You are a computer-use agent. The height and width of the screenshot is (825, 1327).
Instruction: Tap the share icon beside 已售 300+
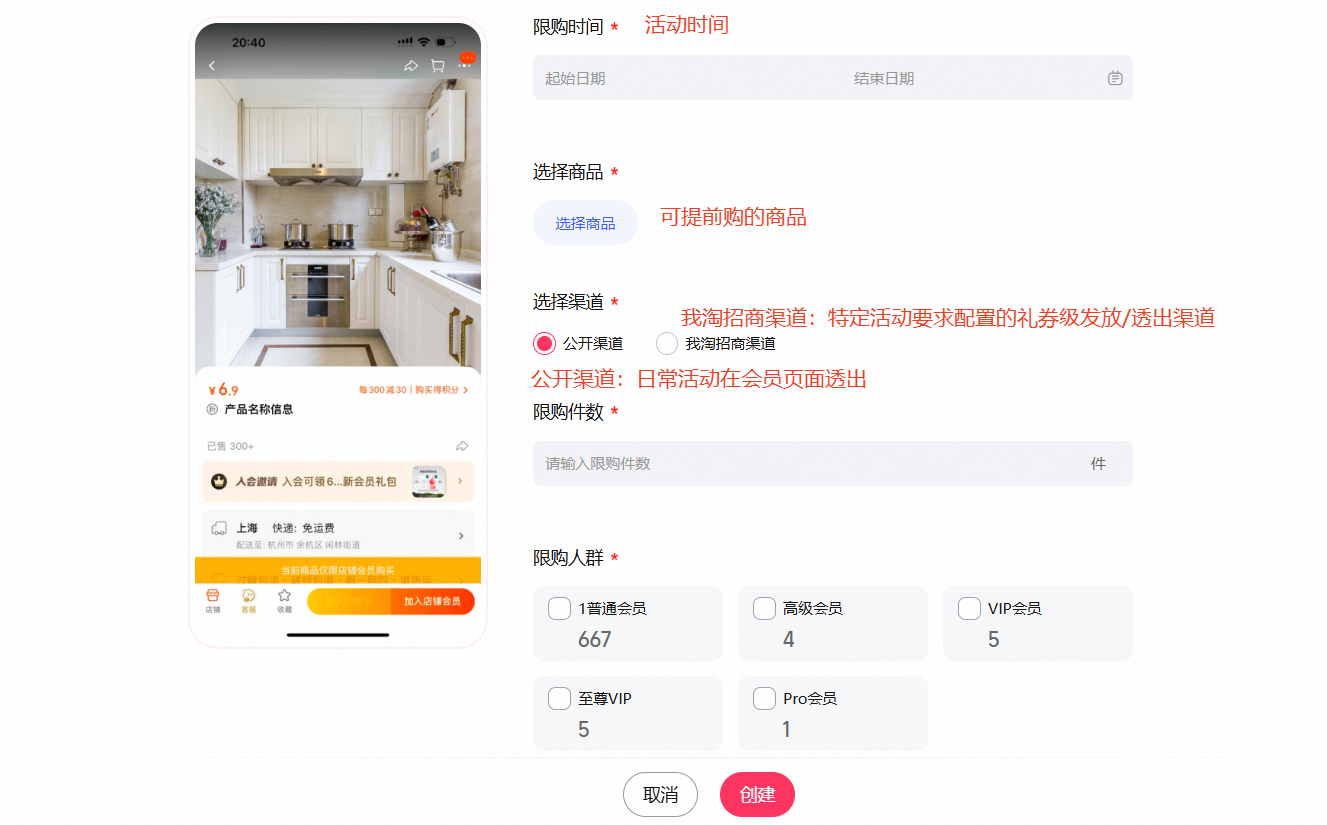[x=462, y=446]
